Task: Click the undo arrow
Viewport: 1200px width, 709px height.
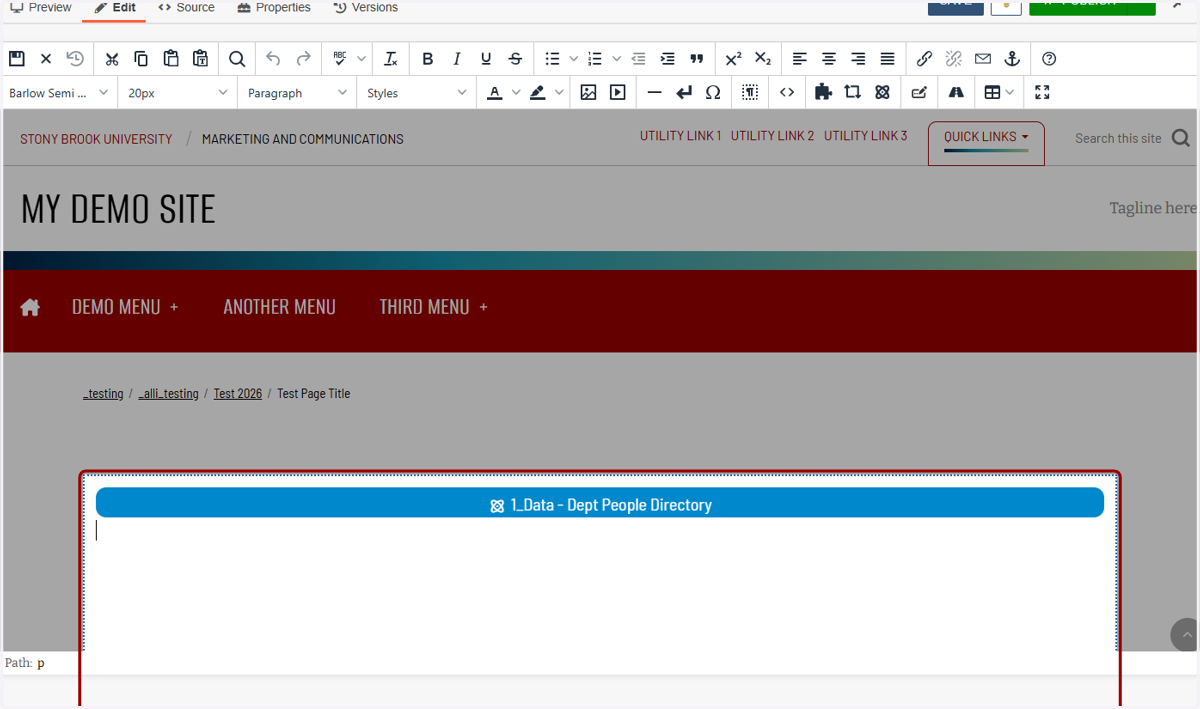Action: 273,59
